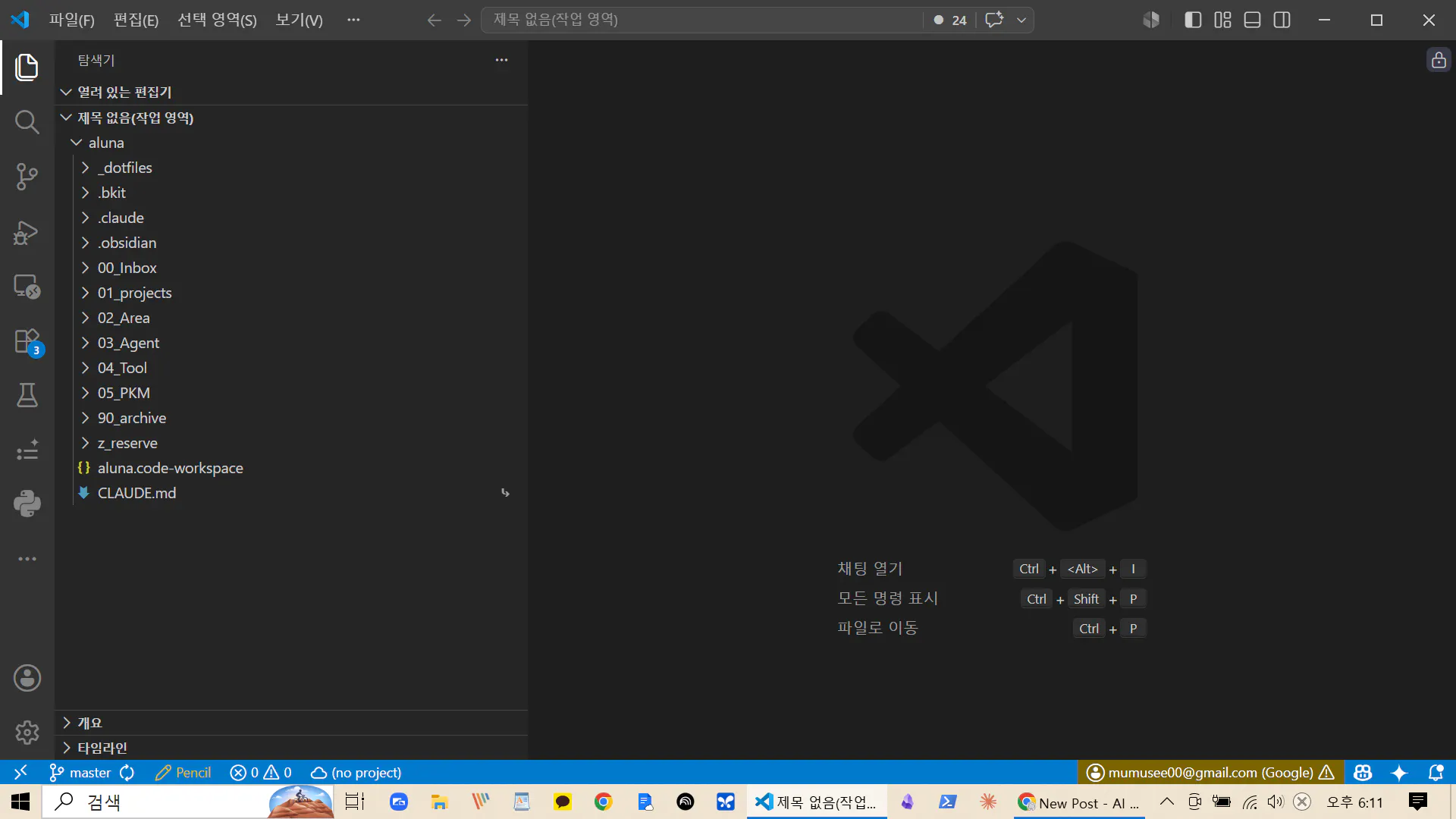Expand the .claude folder
Image resolution: width=1456 pixels, height=819 pixels.
click(x=291, y=218)
